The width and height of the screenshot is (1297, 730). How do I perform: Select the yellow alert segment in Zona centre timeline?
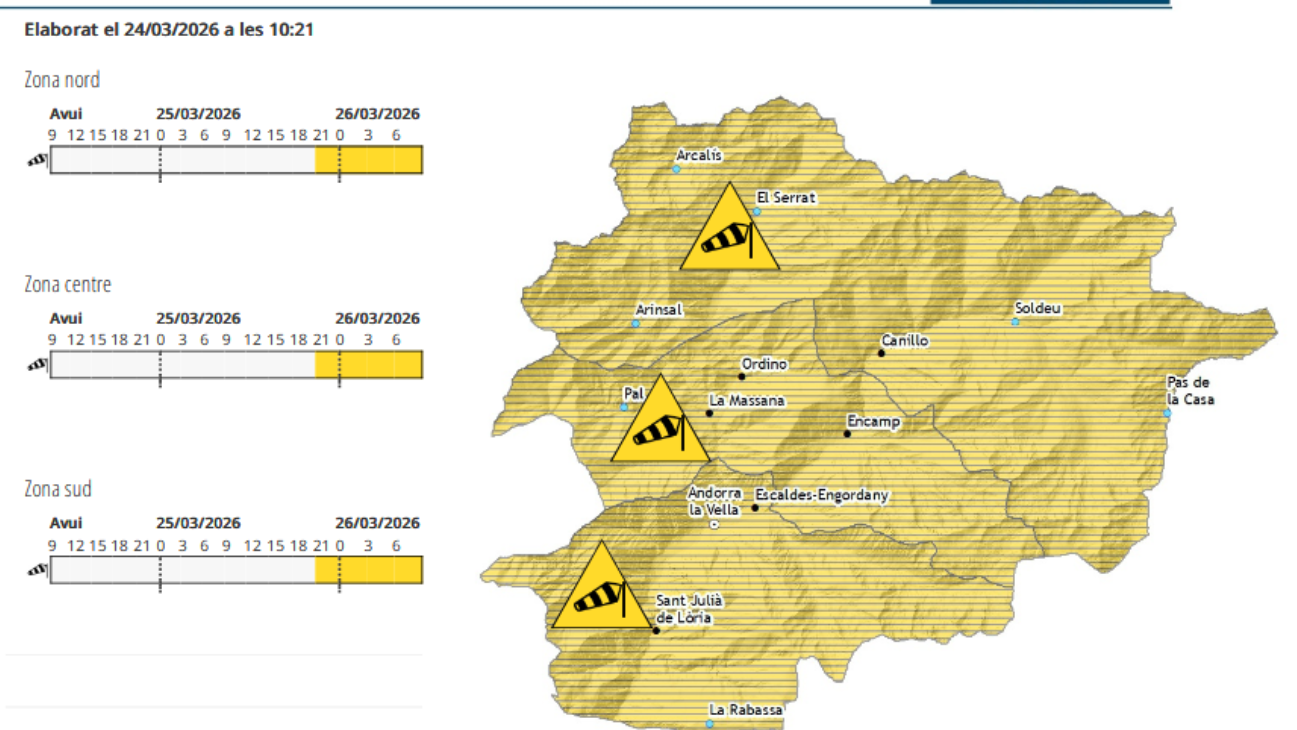click(x=368, y=365)
